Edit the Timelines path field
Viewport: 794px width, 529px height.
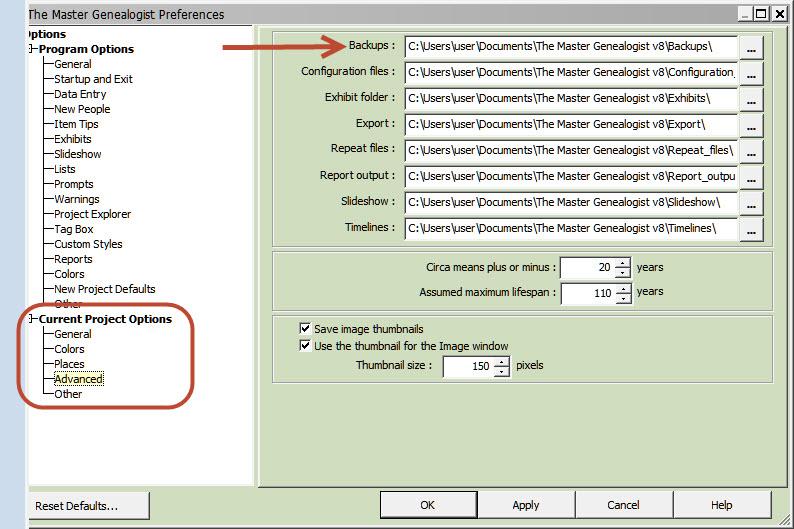[x=571, y=229]
